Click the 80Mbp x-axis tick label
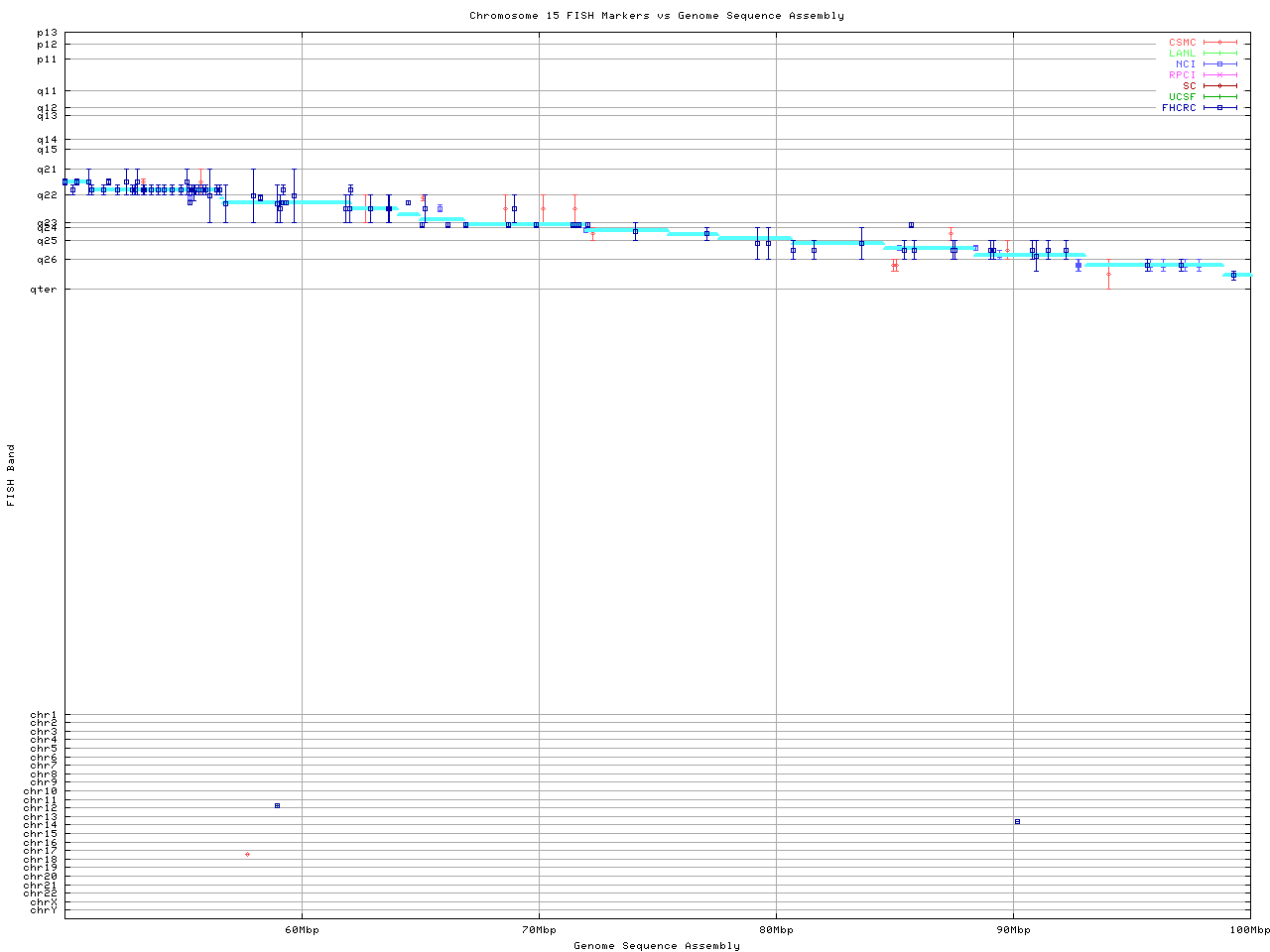Viewport: 1270px width, 952px height. (x=776, y=930)
